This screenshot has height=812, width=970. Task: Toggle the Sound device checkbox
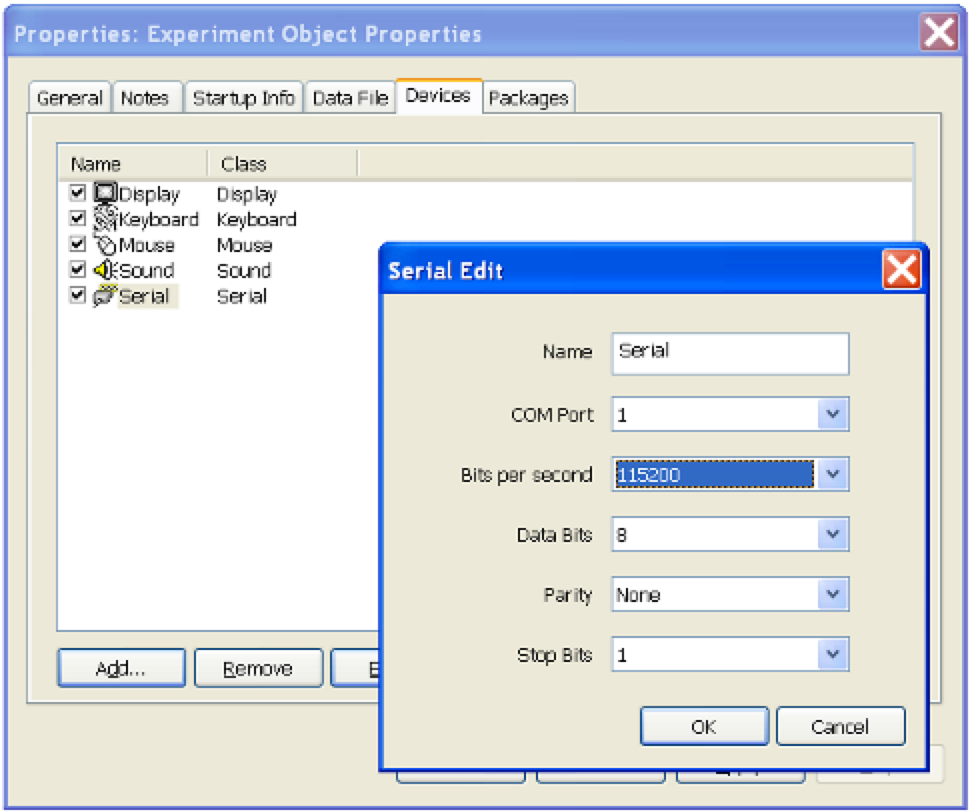click(78, 270)
